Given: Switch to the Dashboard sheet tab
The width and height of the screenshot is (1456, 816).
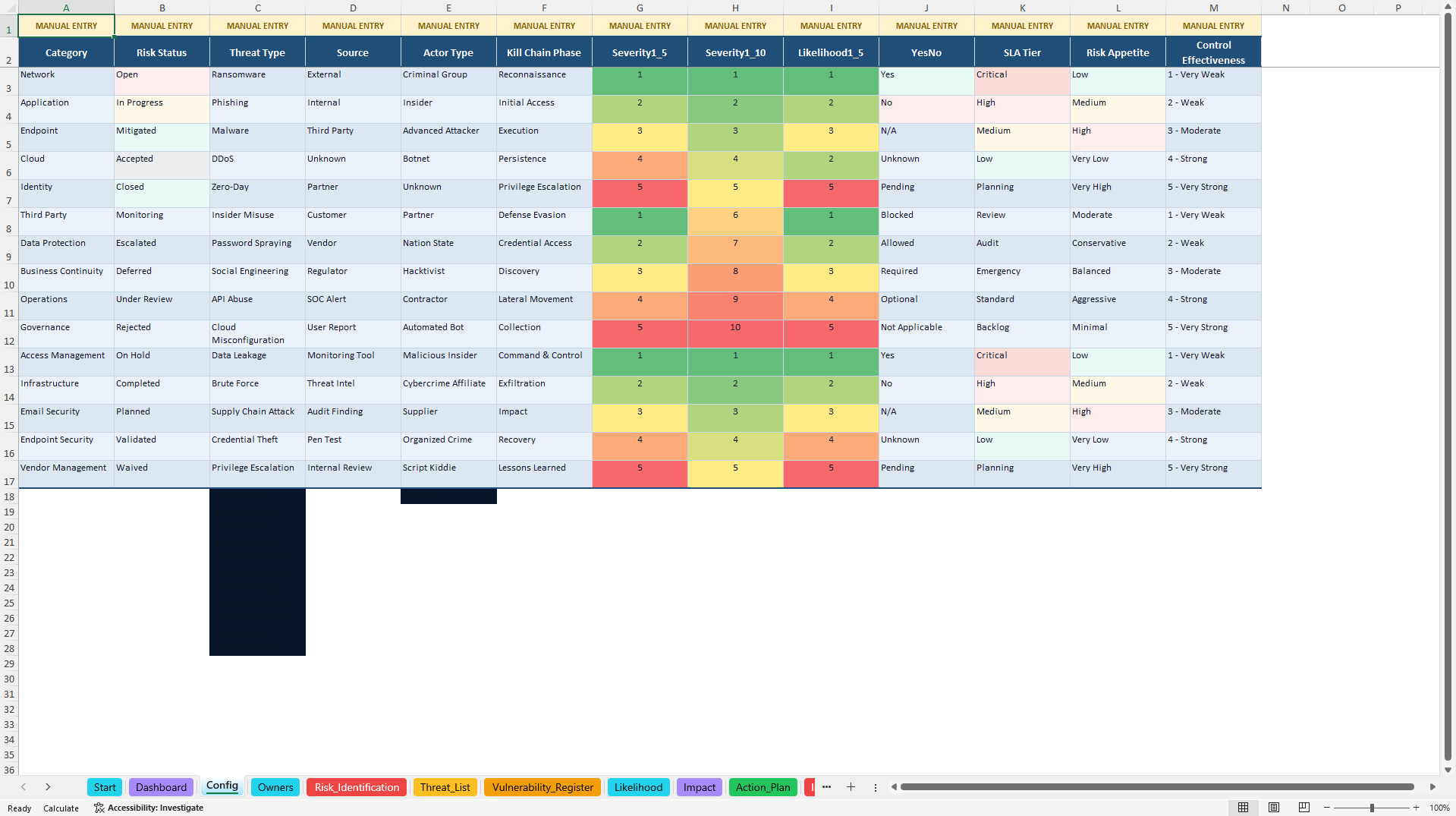Looking at the screenshot, I should pyautogui.click(x=161, y=787).
